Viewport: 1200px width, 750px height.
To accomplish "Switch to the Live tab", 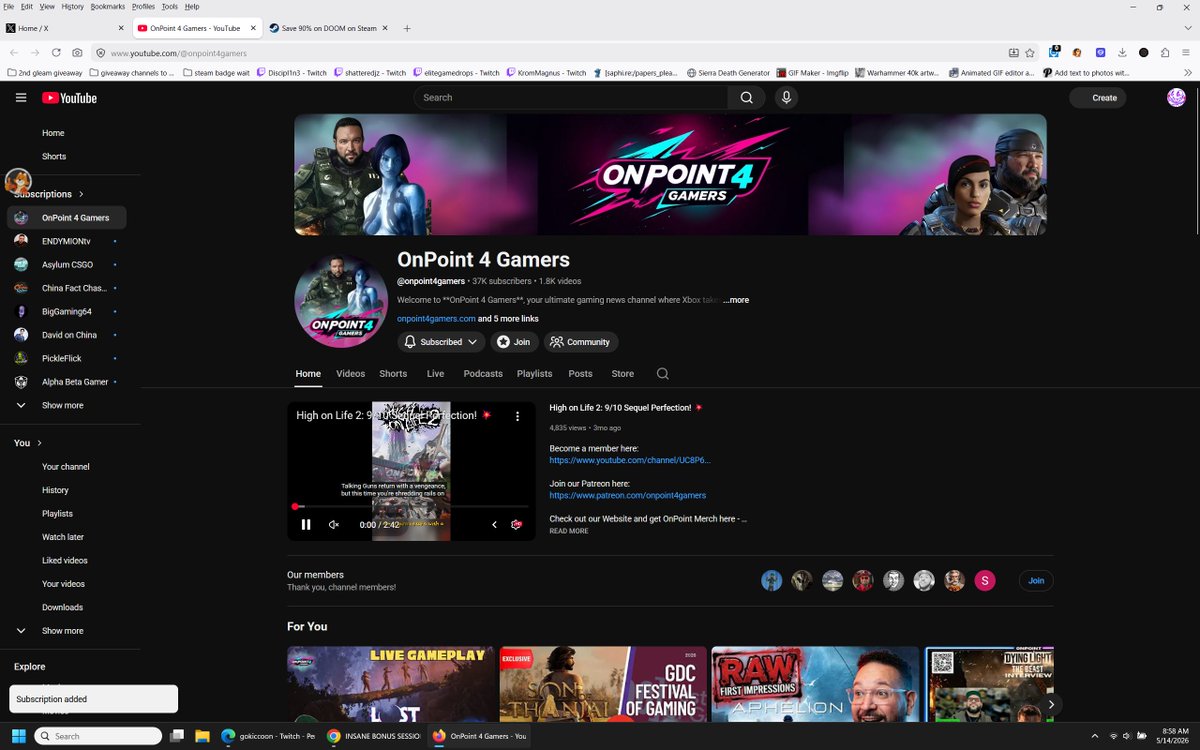I will point(435,374).
